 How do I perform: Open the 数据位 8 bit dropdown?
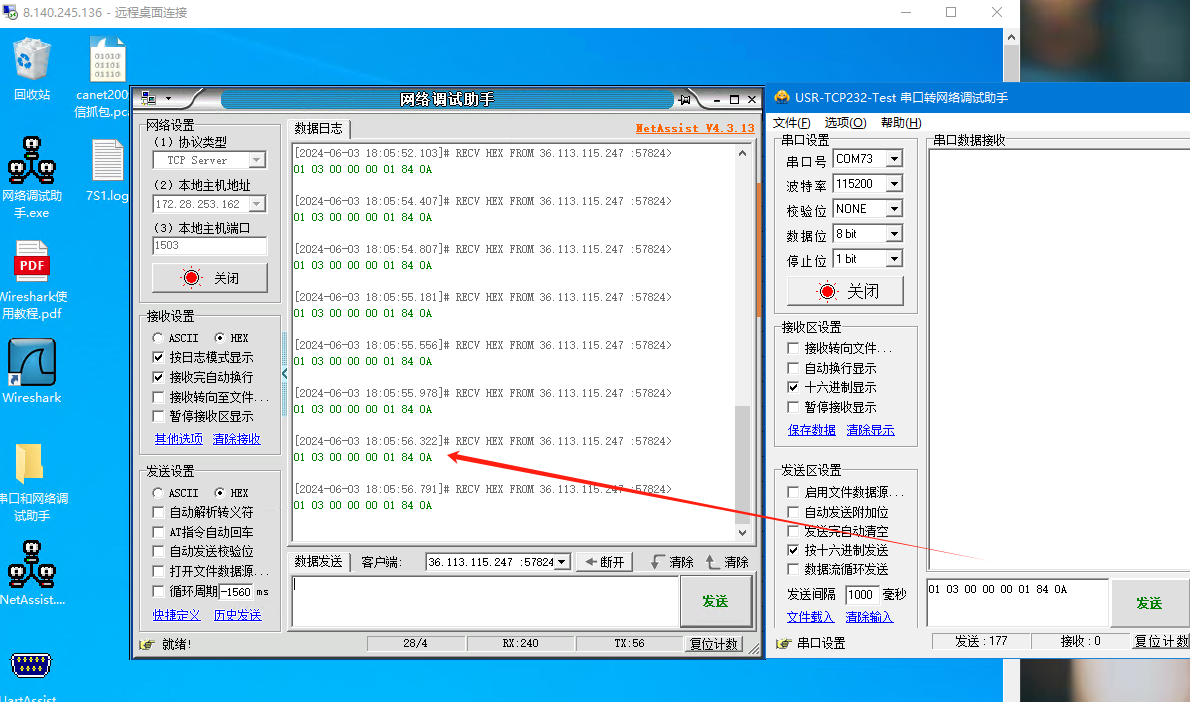(895, 234)
